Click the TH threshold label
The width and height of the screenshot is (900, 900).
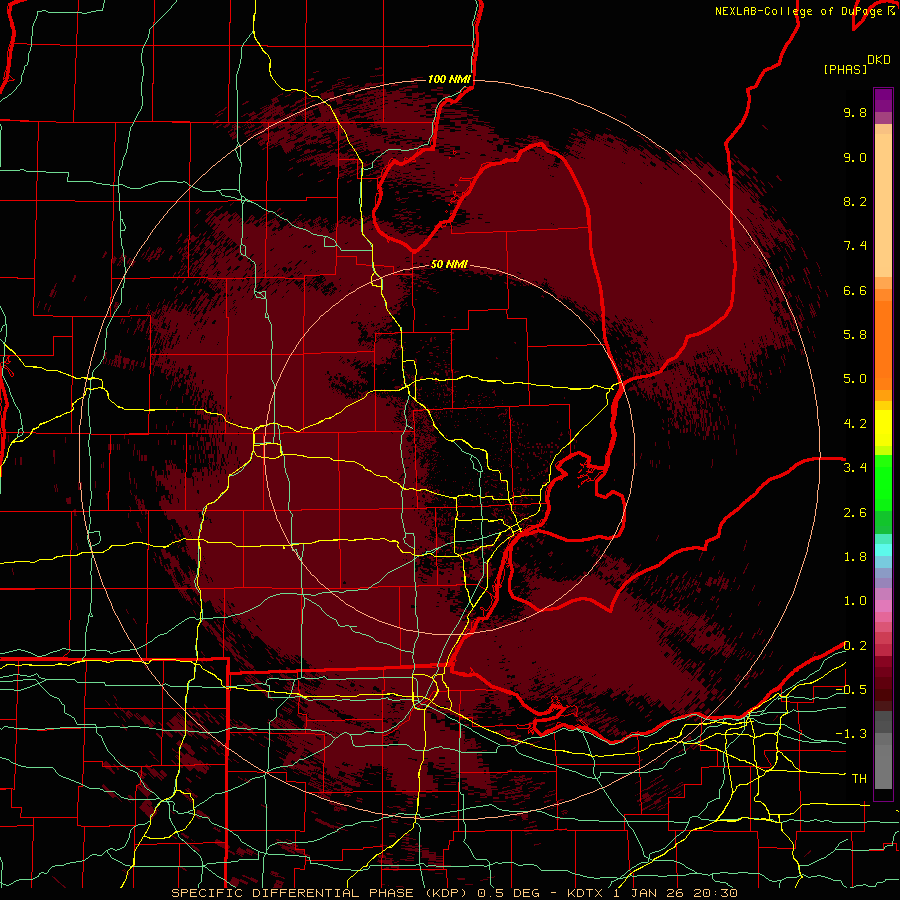point(859,779)
